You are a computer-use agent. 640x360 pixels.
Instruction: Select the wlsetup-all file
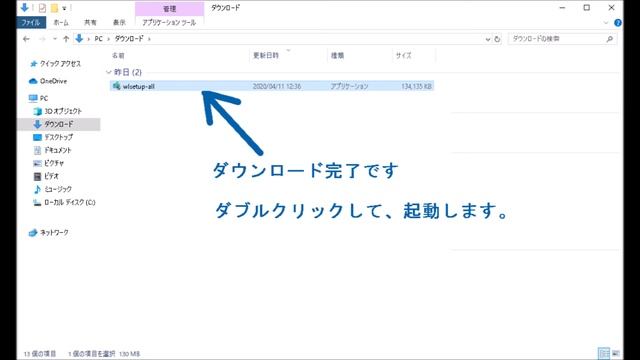point(272,86)
